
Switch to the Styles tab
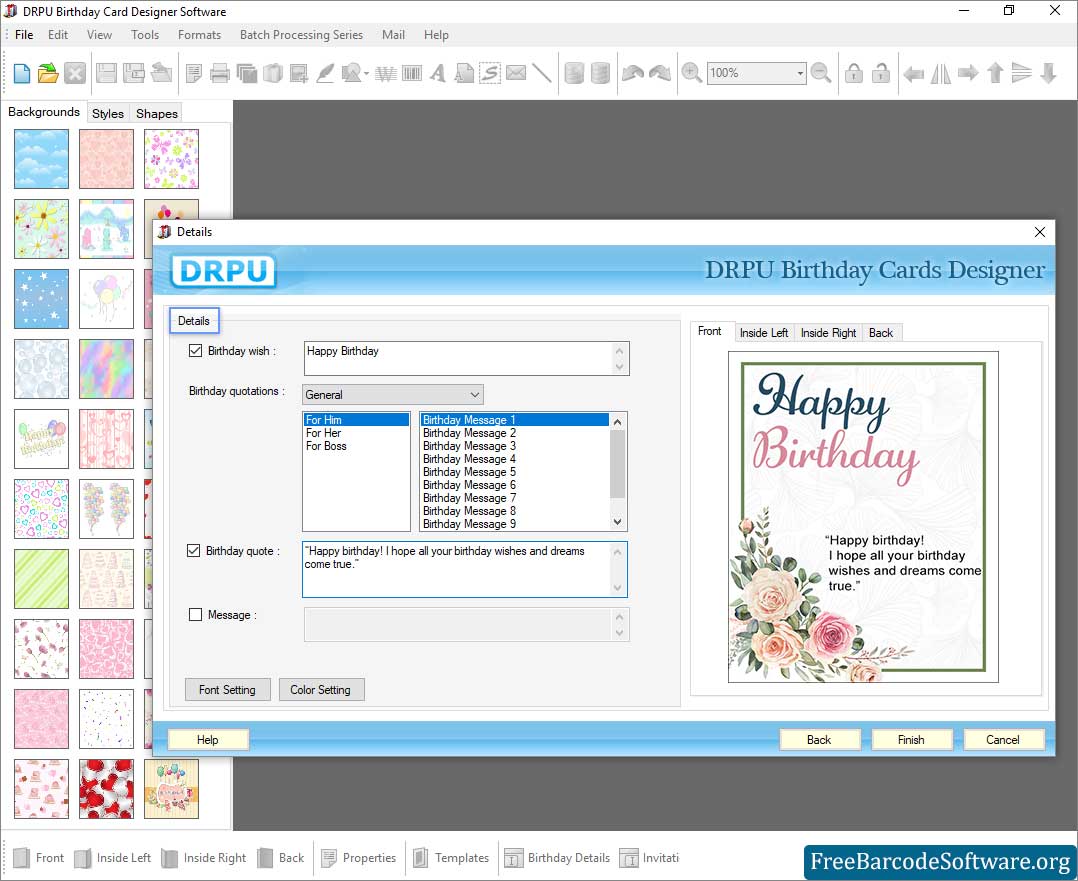(108, 113)
